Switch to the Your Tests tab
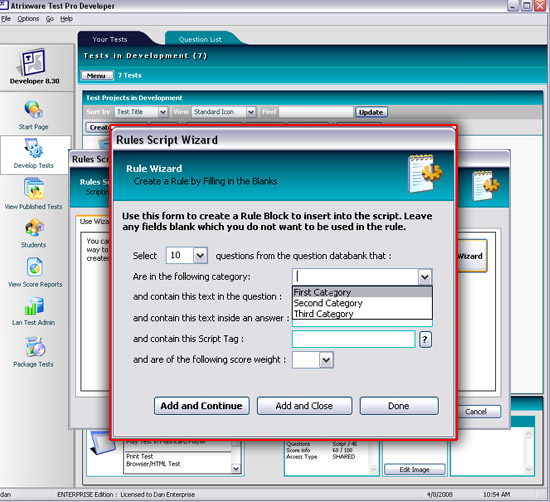Screen dimensions: 550x502 coord(110,39)
